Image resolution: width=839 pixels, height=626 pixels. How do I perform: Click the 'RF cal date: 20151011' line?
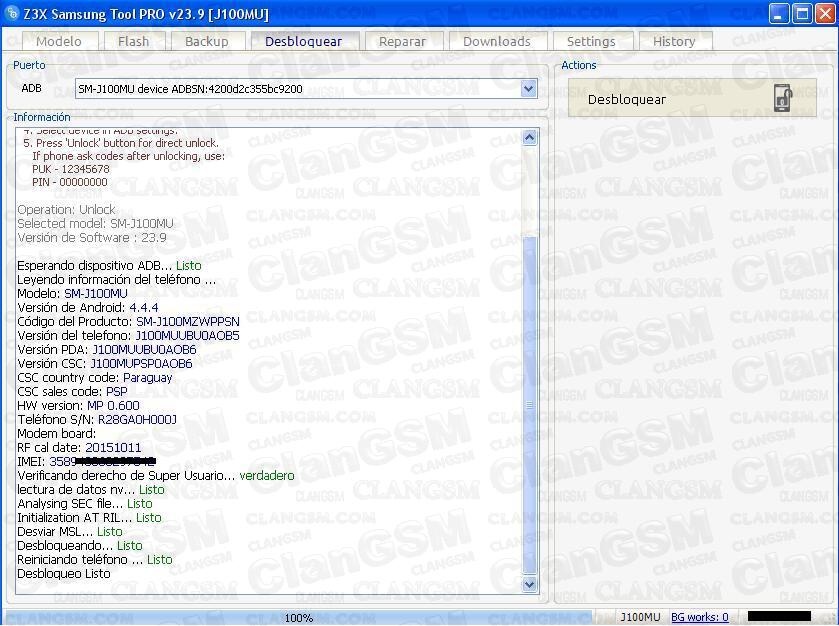(x=79, y=447)
